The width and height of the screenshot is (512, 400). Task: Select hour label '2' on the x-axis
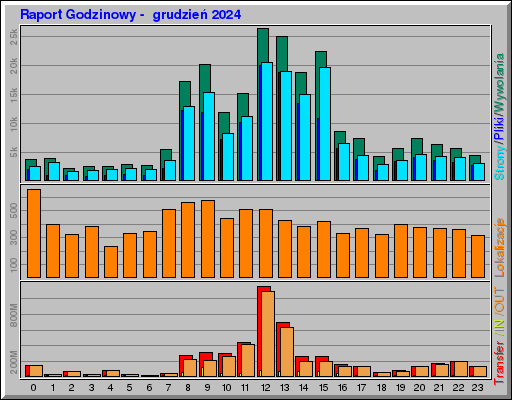coord(72,388)
